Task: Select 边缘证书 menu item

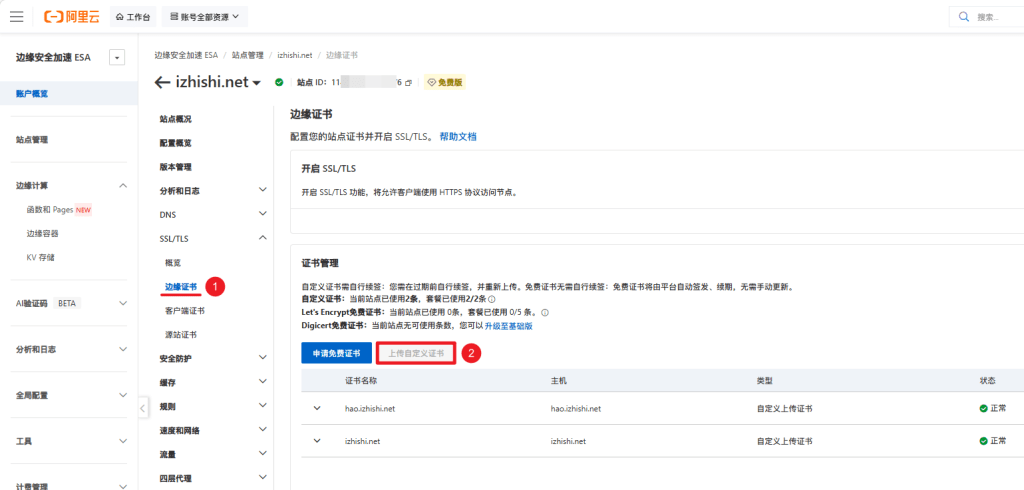Action: [x=181, y=287]
